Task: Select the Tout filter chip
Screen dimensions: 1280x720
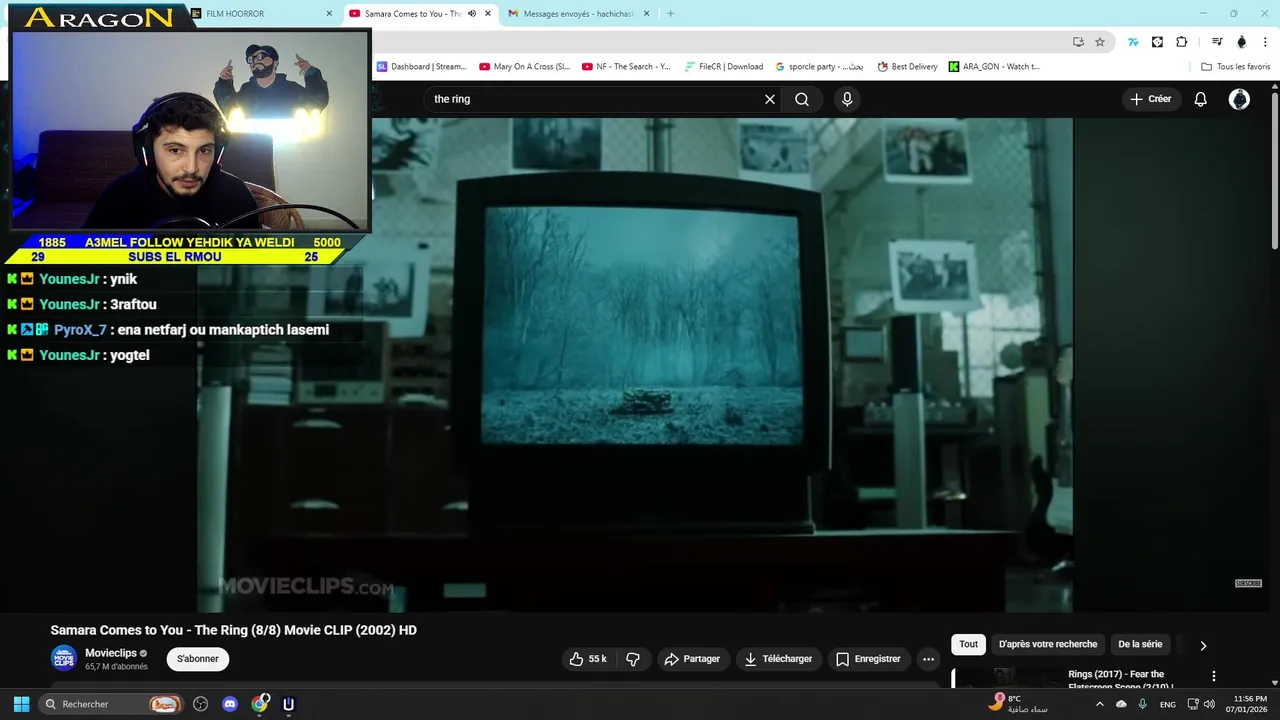Action: (x=968, y=644)
